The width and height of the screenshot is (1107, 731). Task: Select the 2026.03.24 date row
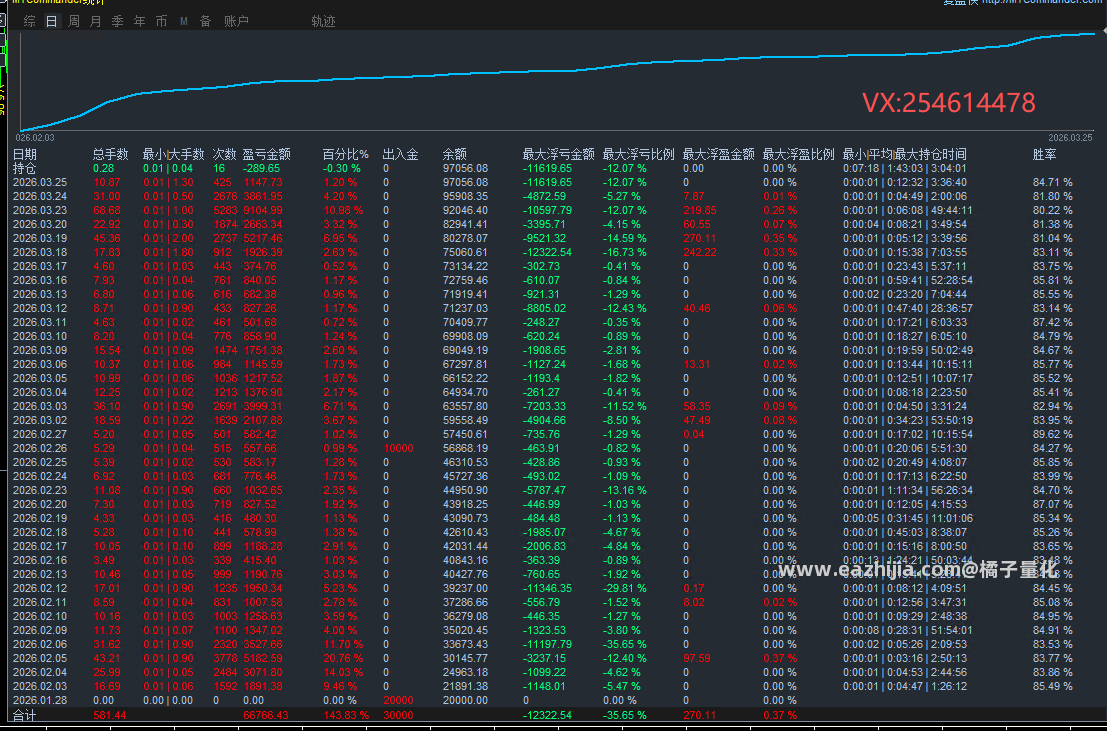coord(40,196)
